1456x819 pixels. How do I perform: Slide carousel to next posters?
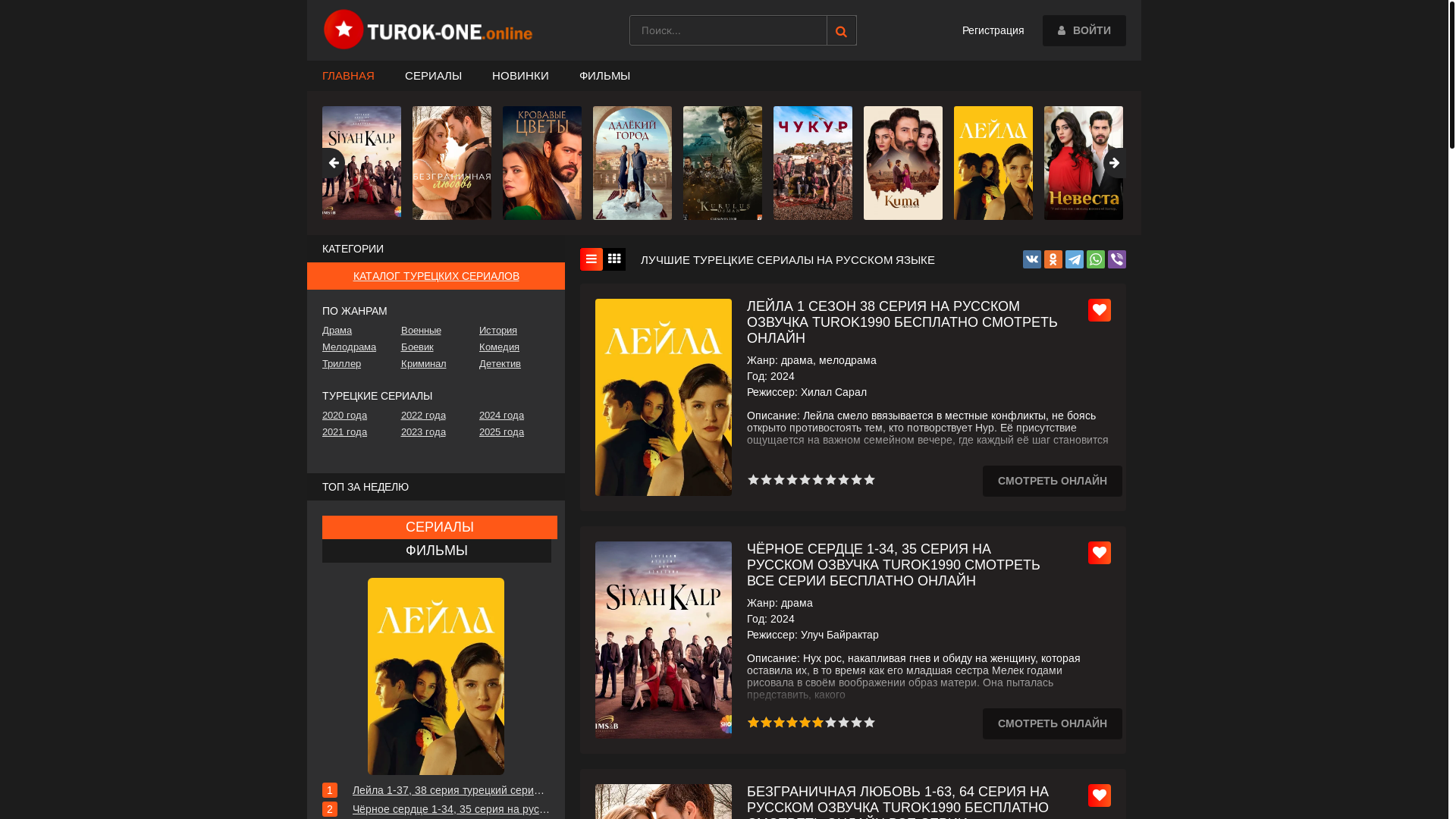(1114, 163)
